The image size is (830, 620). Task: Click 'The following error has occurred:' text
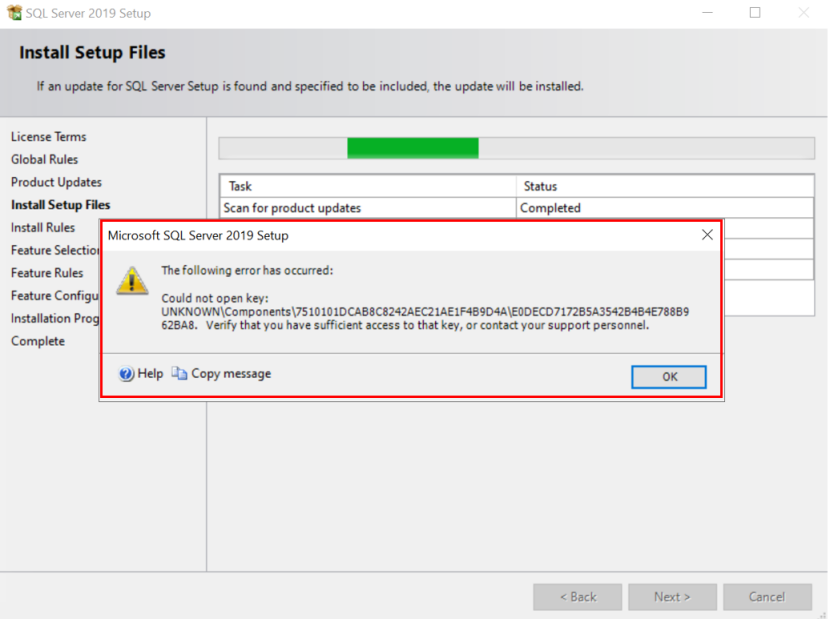click(x=247, y=271)
